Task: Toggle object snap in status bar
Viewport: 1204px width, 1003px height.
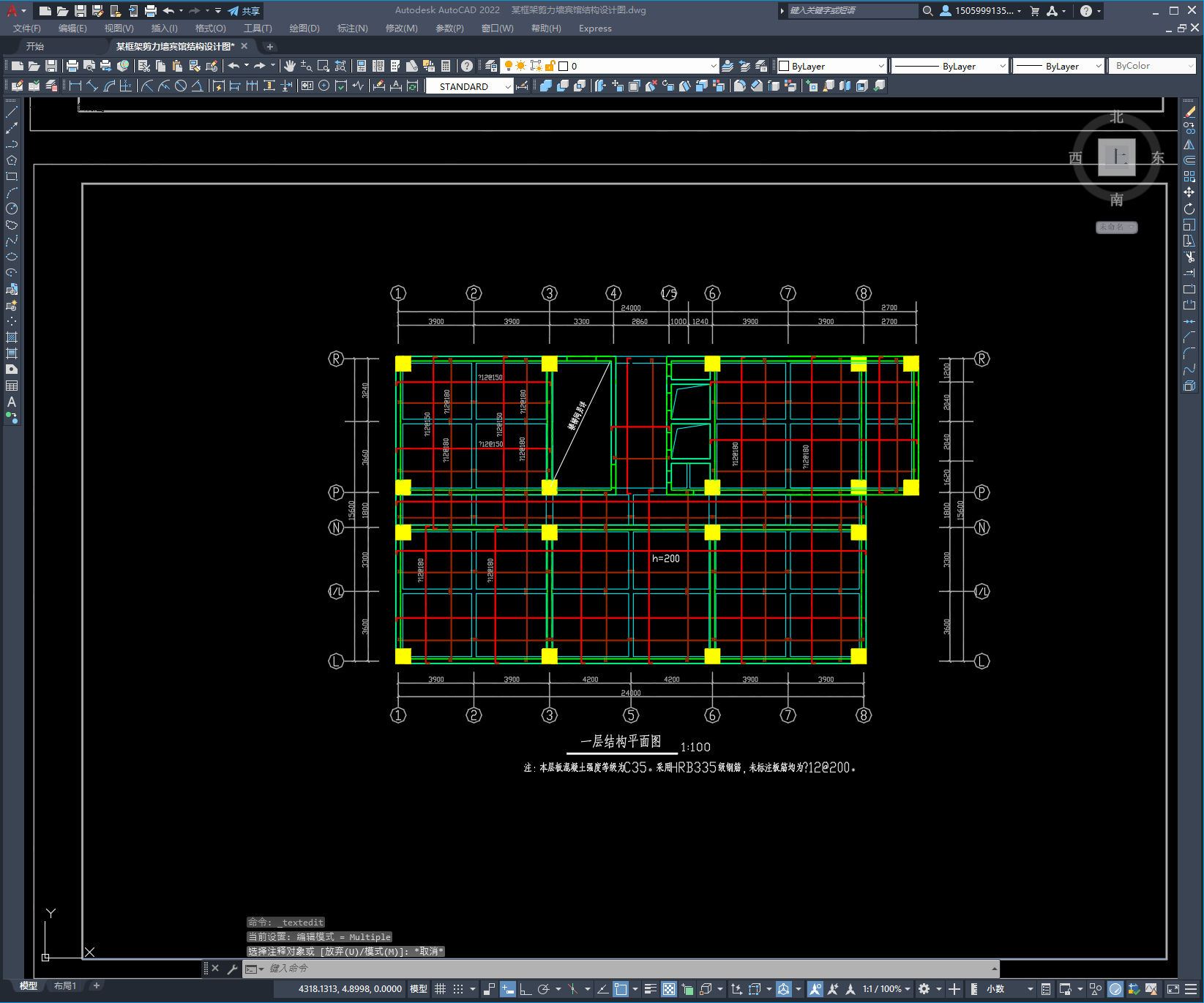Action: [x=621, y=989]
